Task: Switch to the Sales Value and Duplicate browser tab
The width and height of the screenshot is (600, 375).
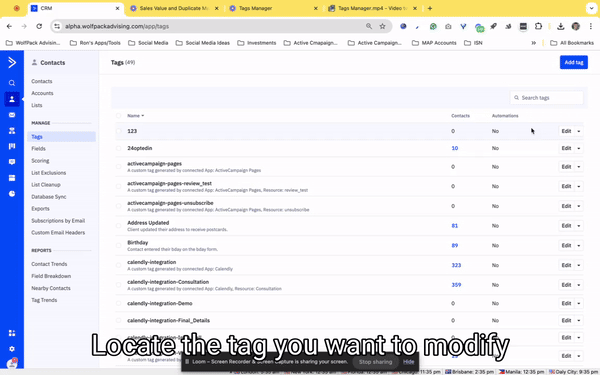Action: pyautogui.click(x=174, y=8)
